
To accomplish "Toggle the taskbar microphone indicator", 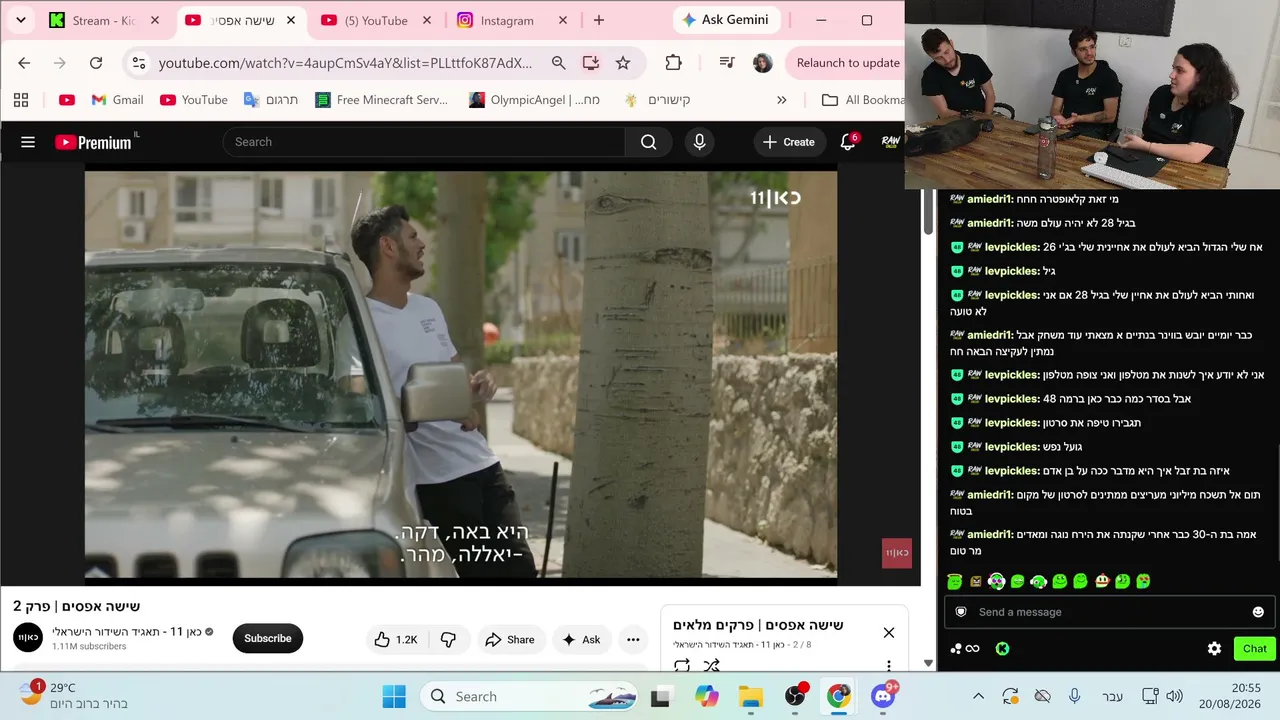I will (x=1074, y=696).
